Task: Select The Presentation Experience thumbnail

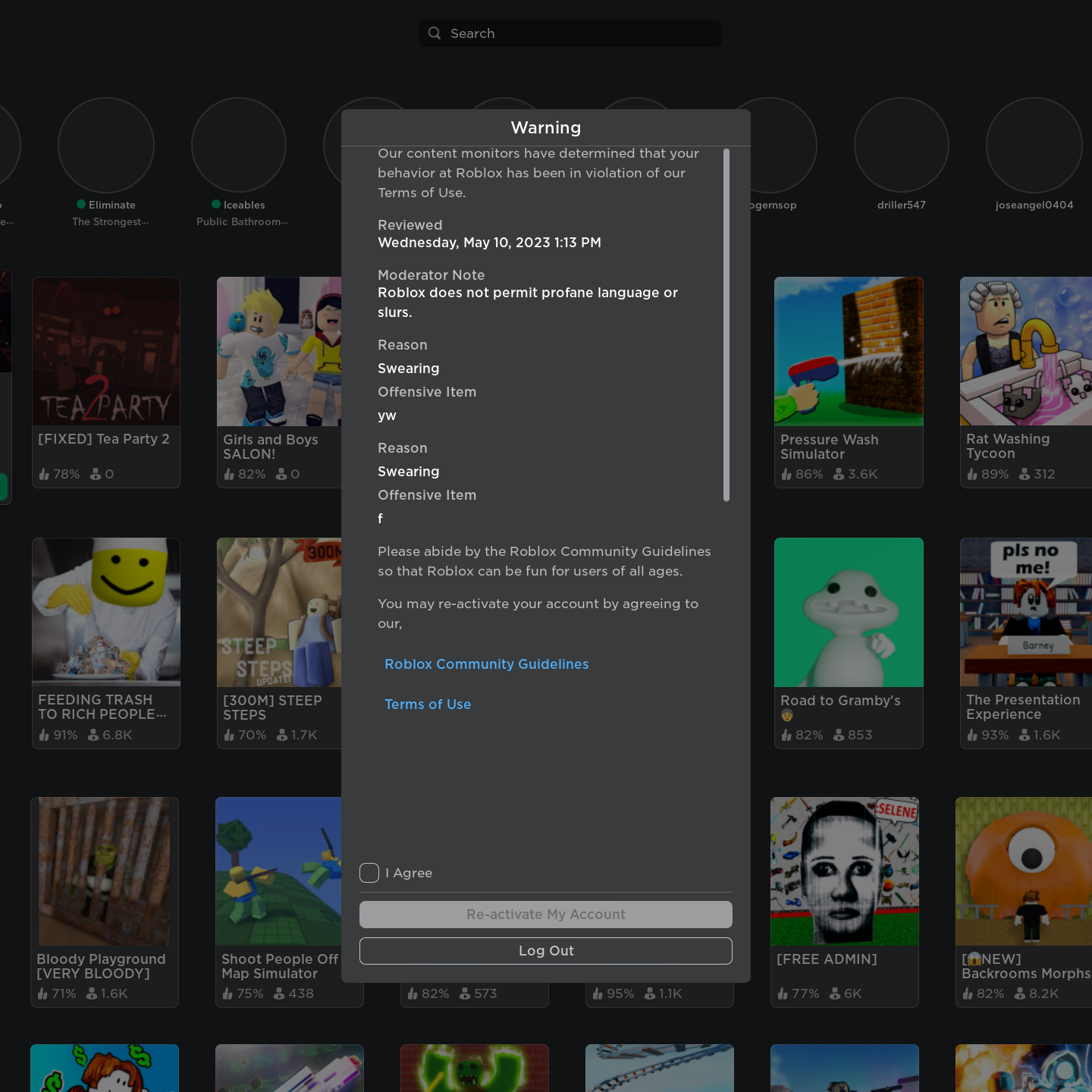Action: 1025,612
